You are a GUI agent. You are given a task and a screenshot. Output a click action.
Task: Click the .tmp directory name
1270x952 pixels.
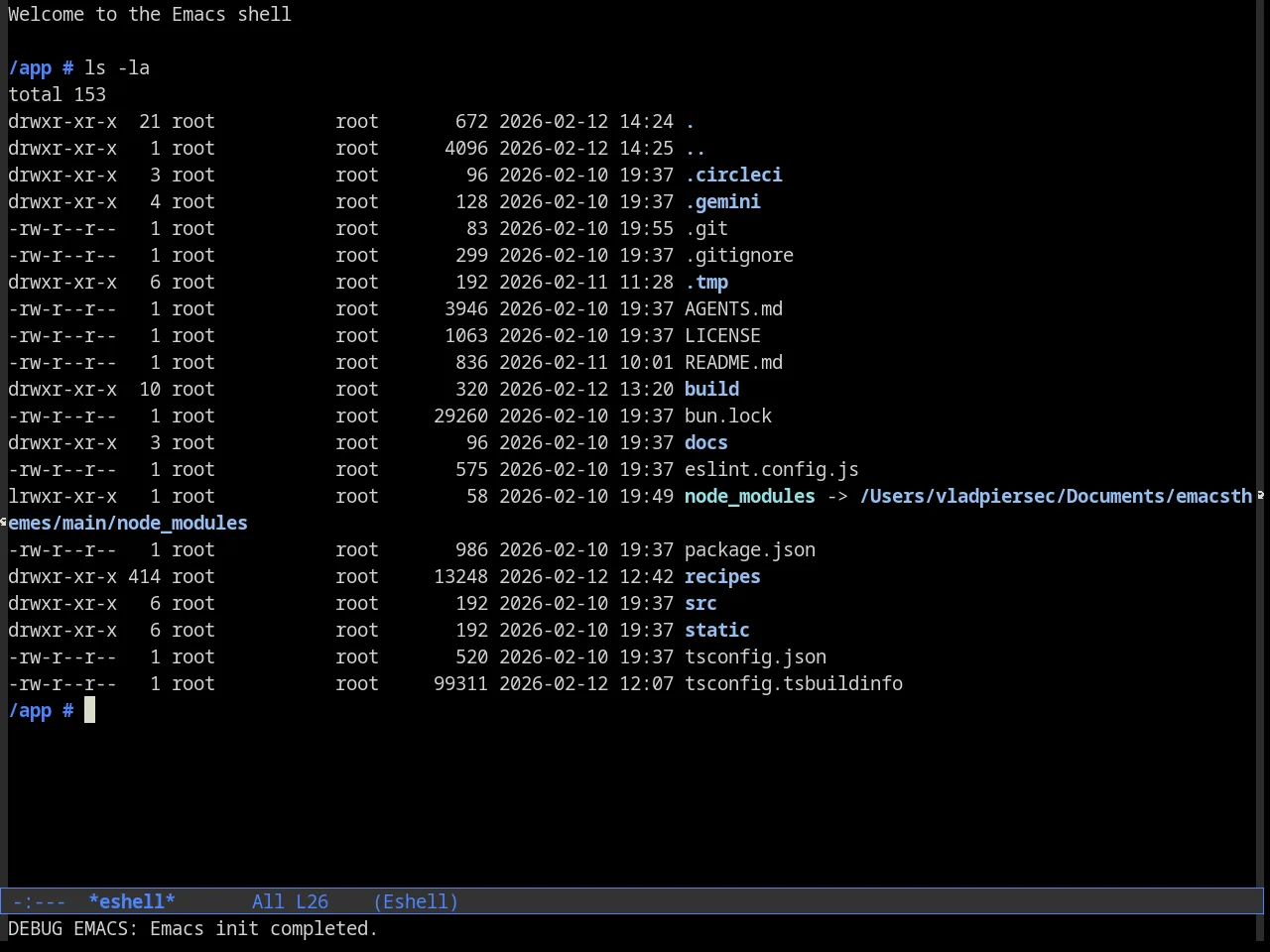pos(706,282)
